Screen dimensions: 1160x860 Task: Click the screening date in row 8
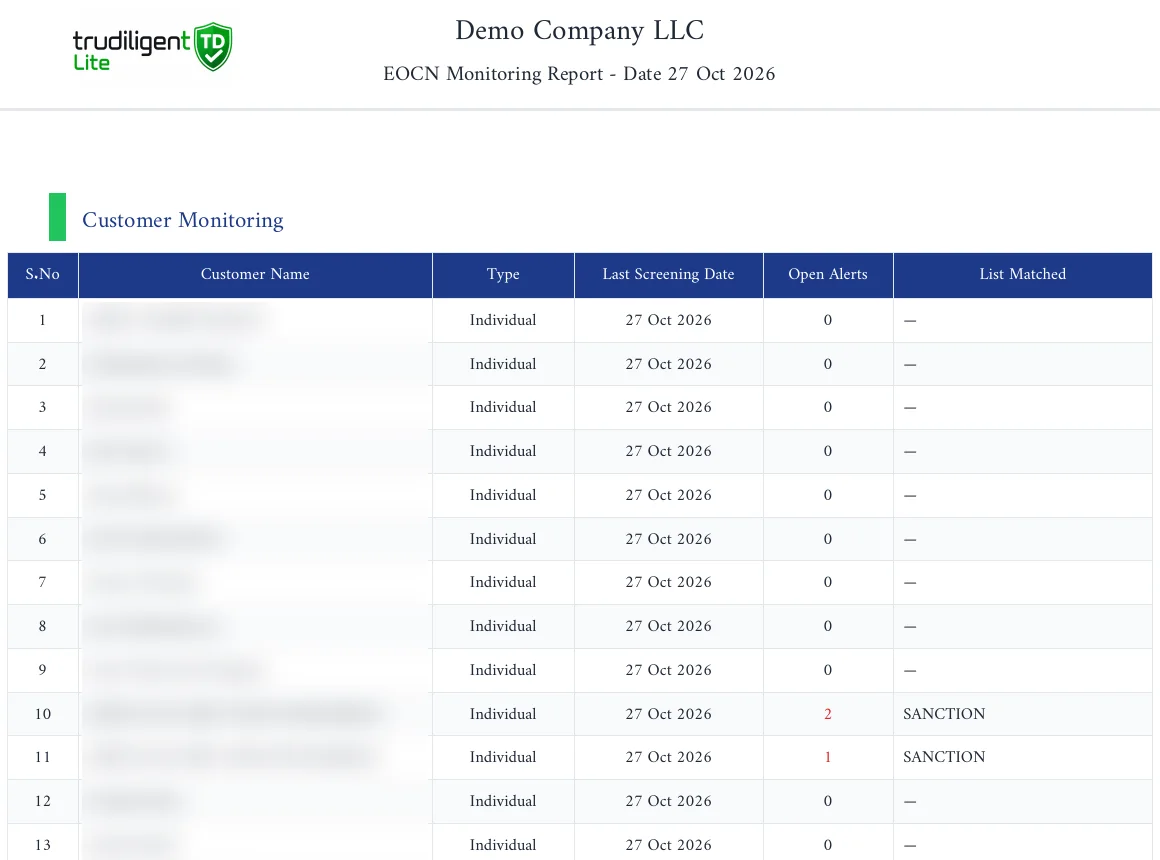point(669,626)
